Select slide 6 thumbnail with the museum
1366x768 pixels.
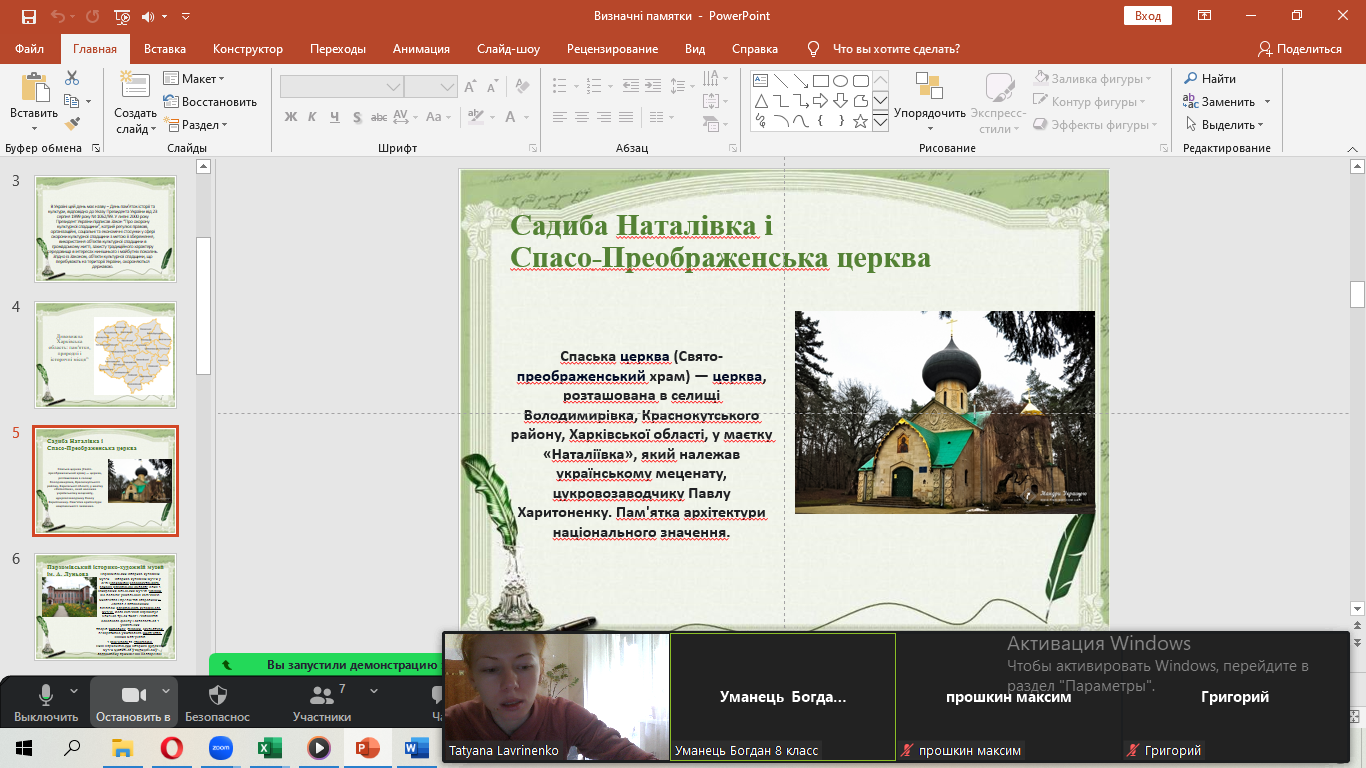click(106, 607)
